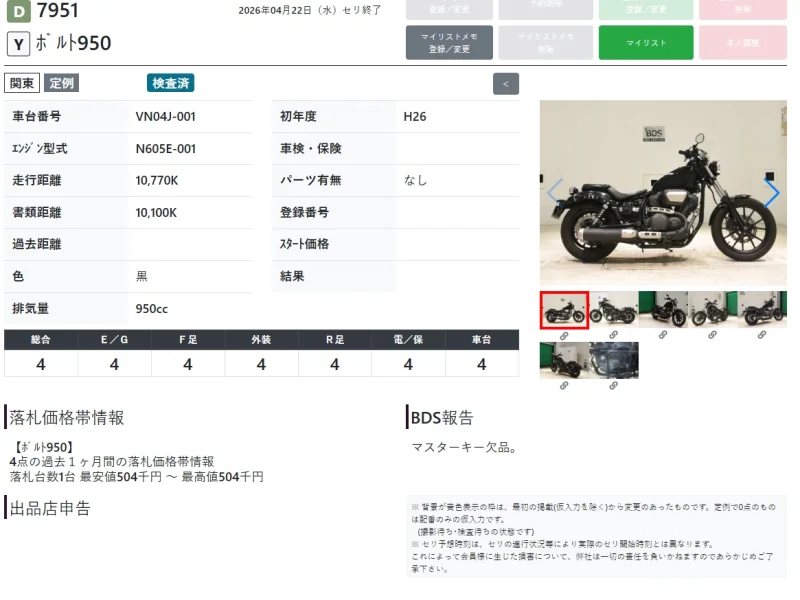800x600 pixels.
Task: Click the document mileage 10,100K
Action: click(156, 213)
